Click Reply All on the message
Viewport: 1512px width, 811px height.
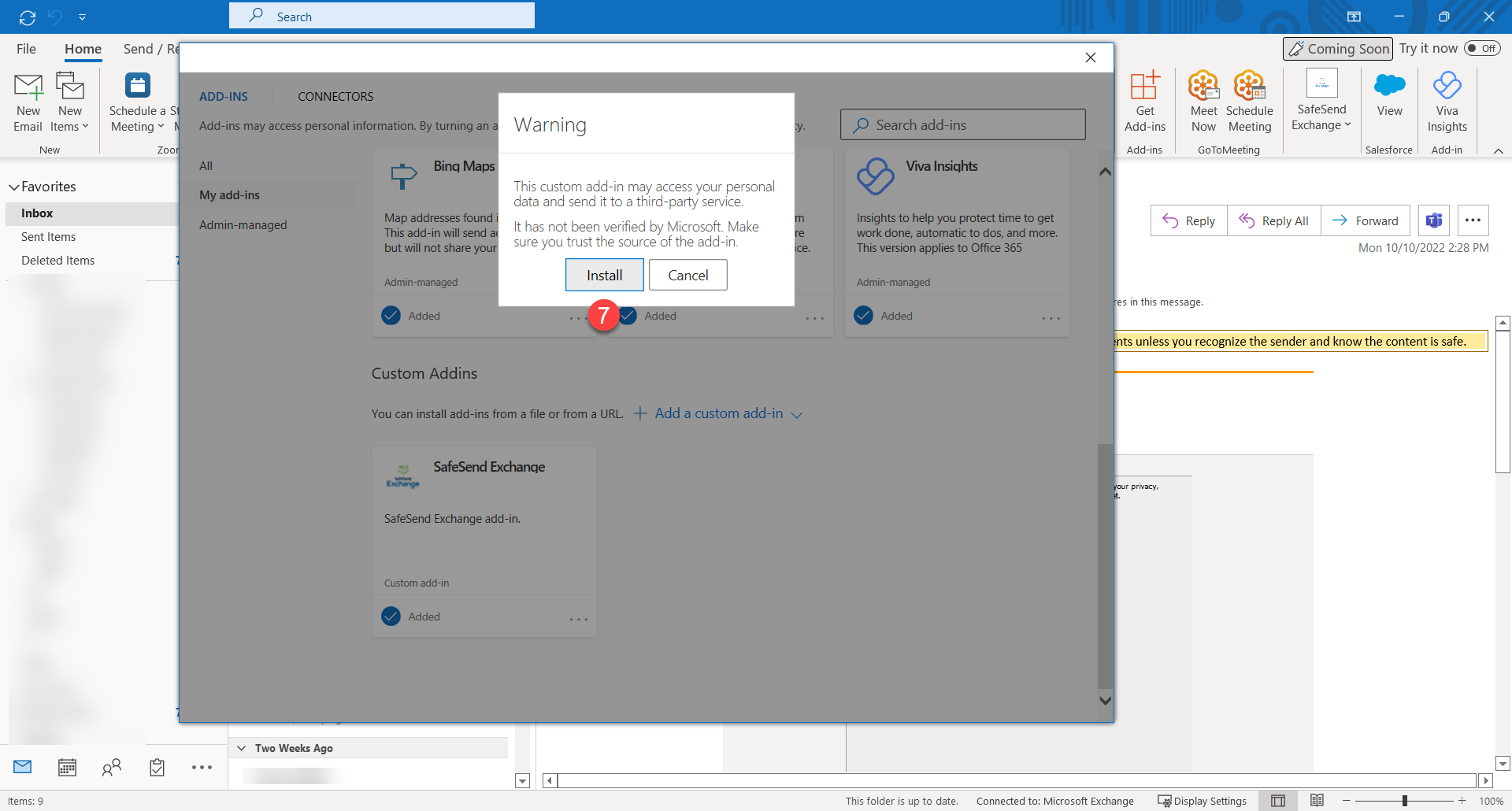(1273, 220)
